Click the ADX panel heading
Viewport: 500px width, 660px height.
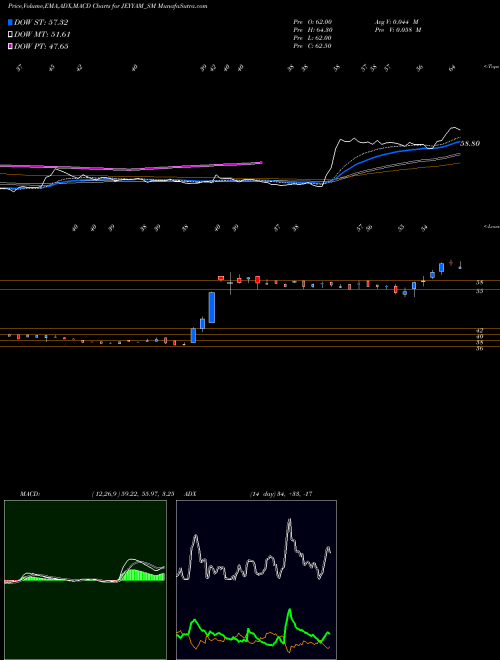[x=190, y=494]
